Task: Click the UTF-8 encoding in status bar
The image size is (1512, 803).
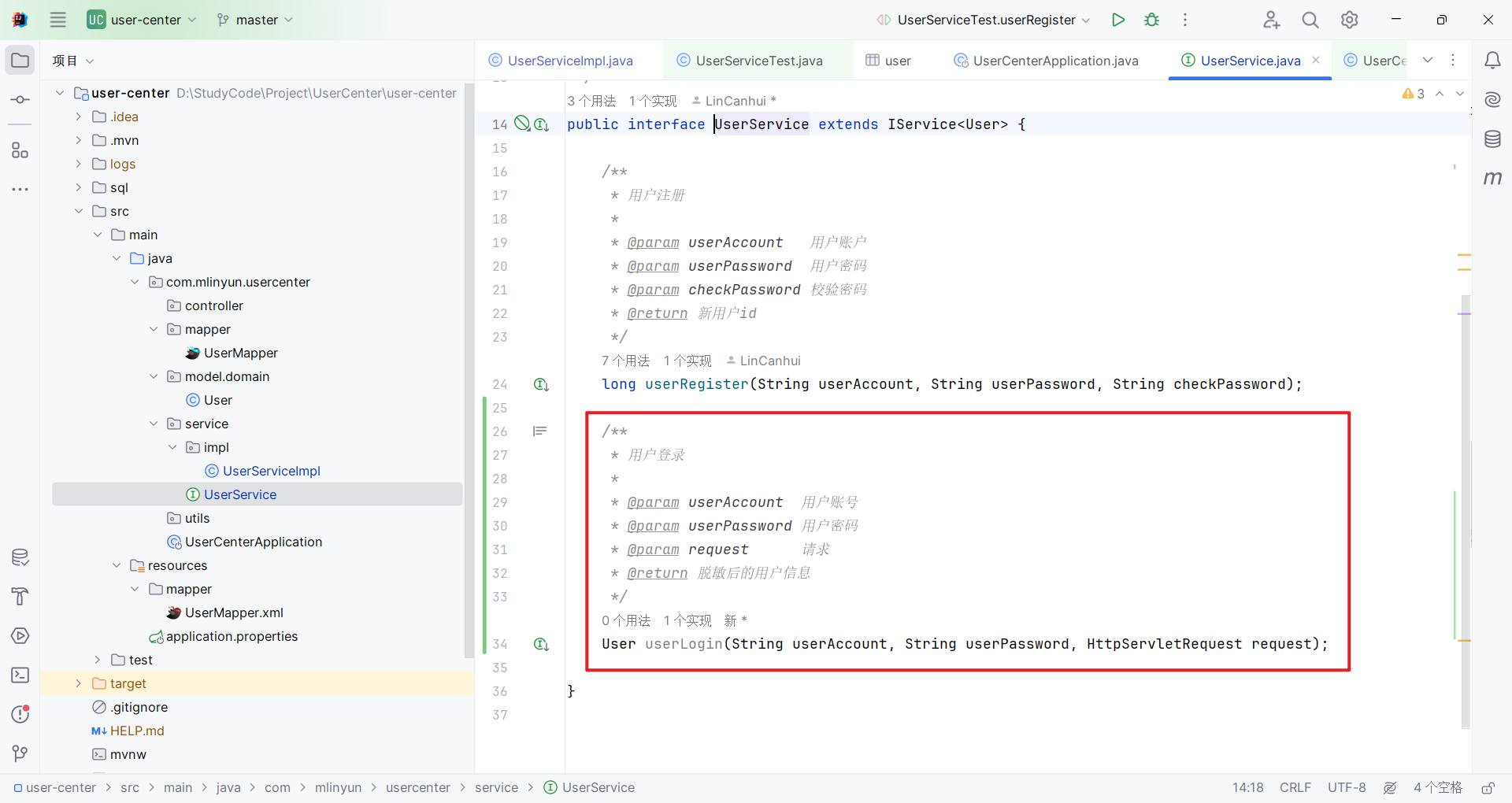Action: pyautogui.click(x=1347, y=787)
